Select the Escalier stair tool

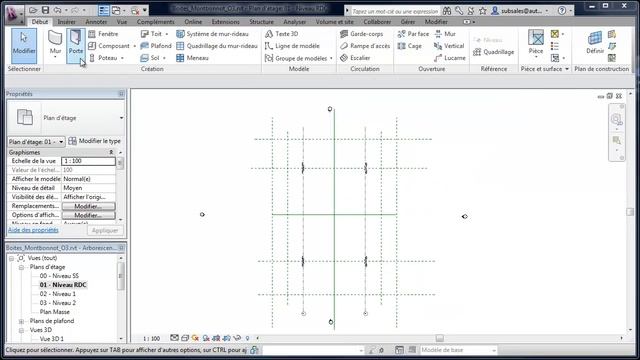click(x=355, y=58)
